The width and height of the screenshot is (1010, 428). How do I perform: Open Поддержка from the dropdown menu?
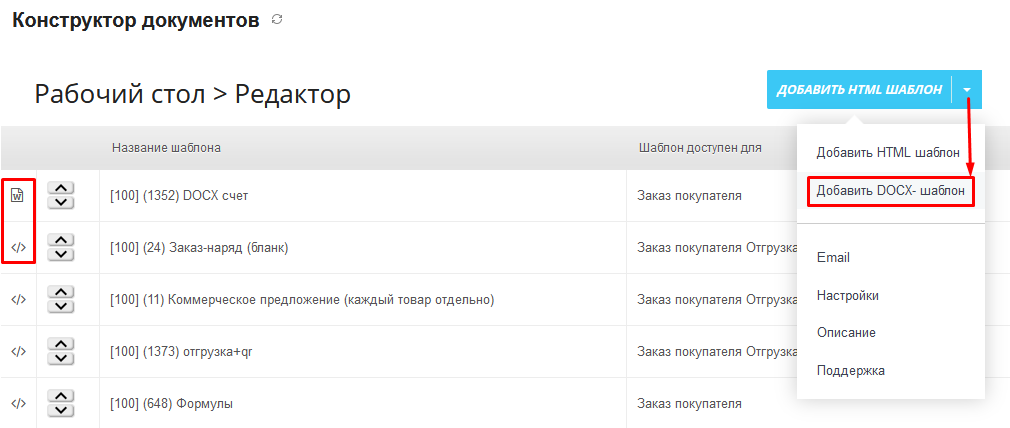coord(850,370)
